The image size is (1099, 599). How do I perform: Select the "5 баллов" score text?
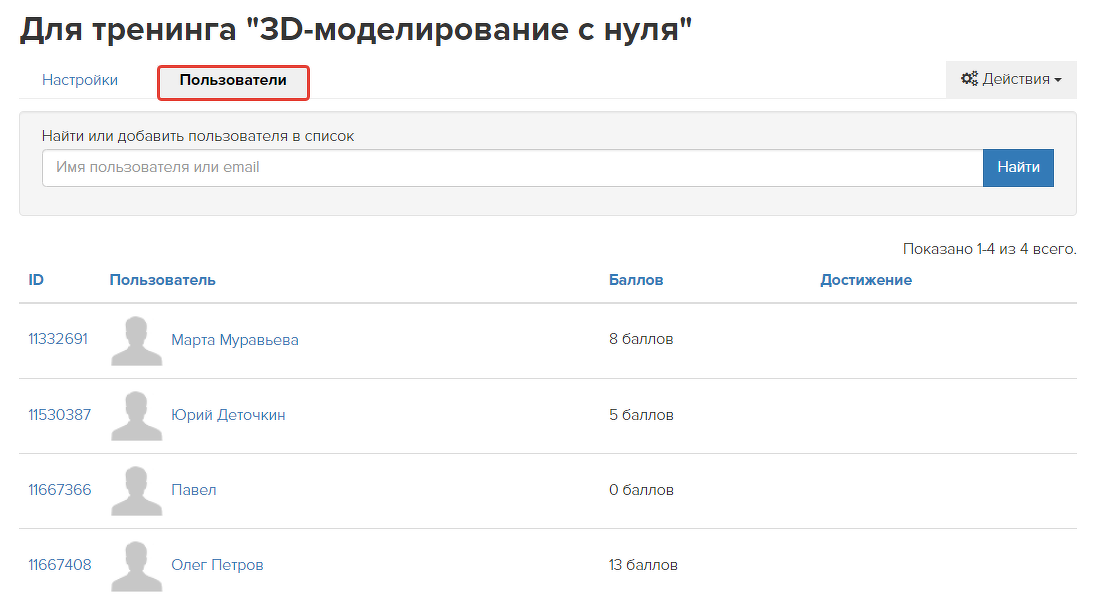[x=641, y=415]
